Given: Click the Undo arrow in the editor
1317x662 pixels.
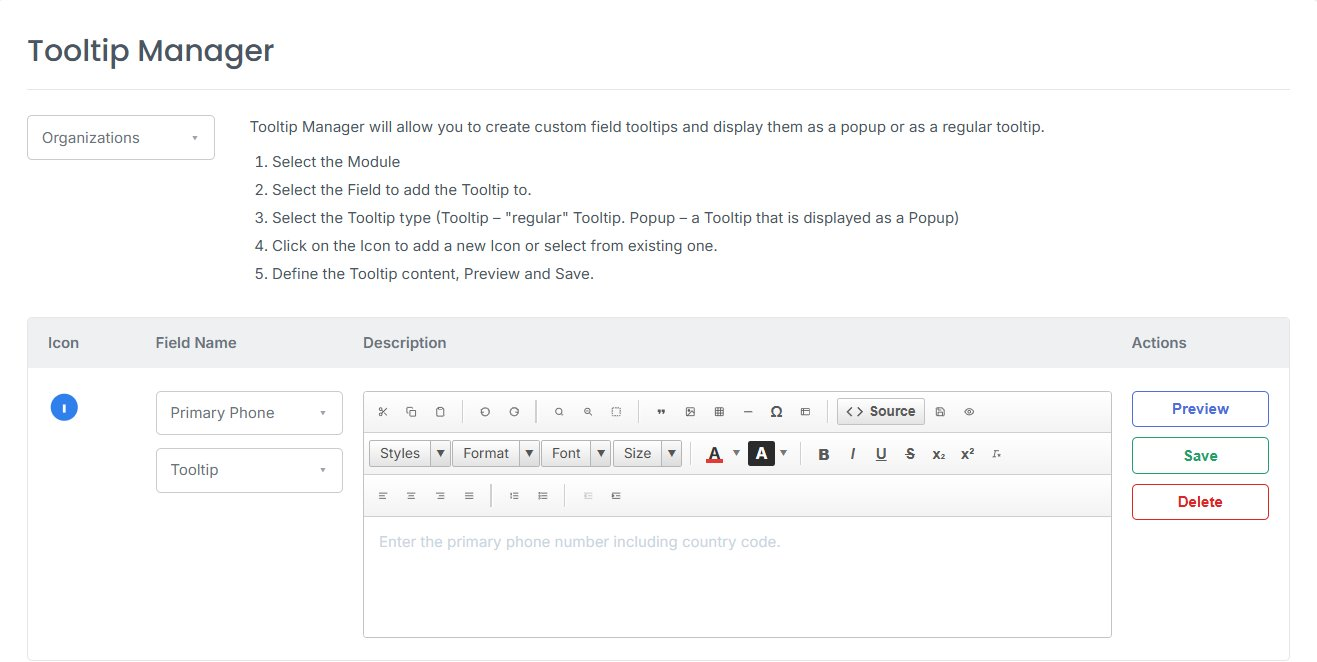Looking at the screenshot, I should tap(485, 412).
